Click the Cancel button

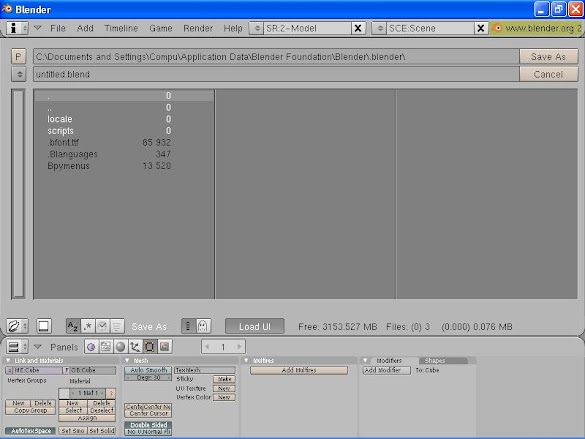pyautogui.click(x=548, y=74)
